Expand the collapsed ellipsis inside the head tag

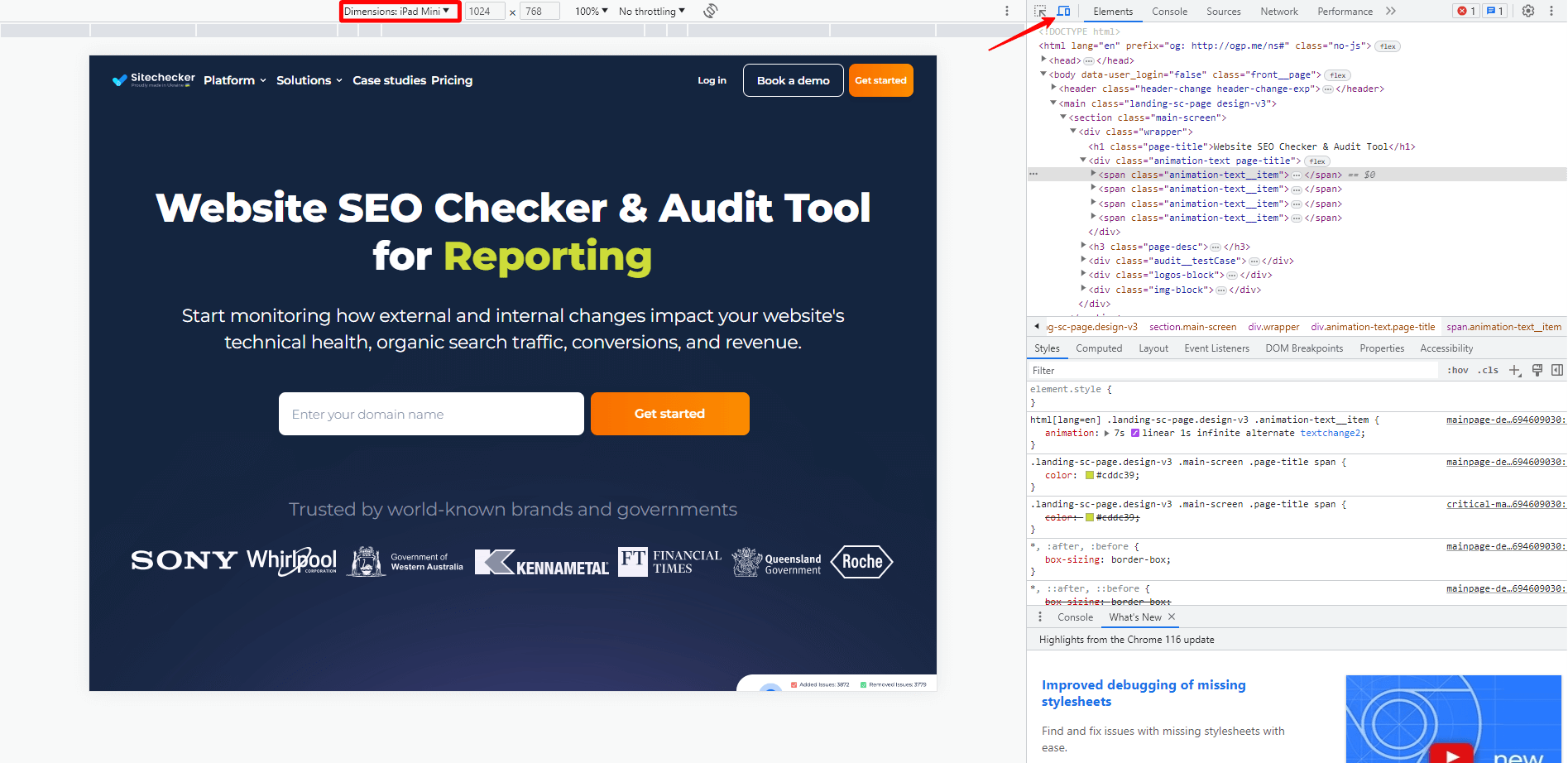tap(1089, 60)
